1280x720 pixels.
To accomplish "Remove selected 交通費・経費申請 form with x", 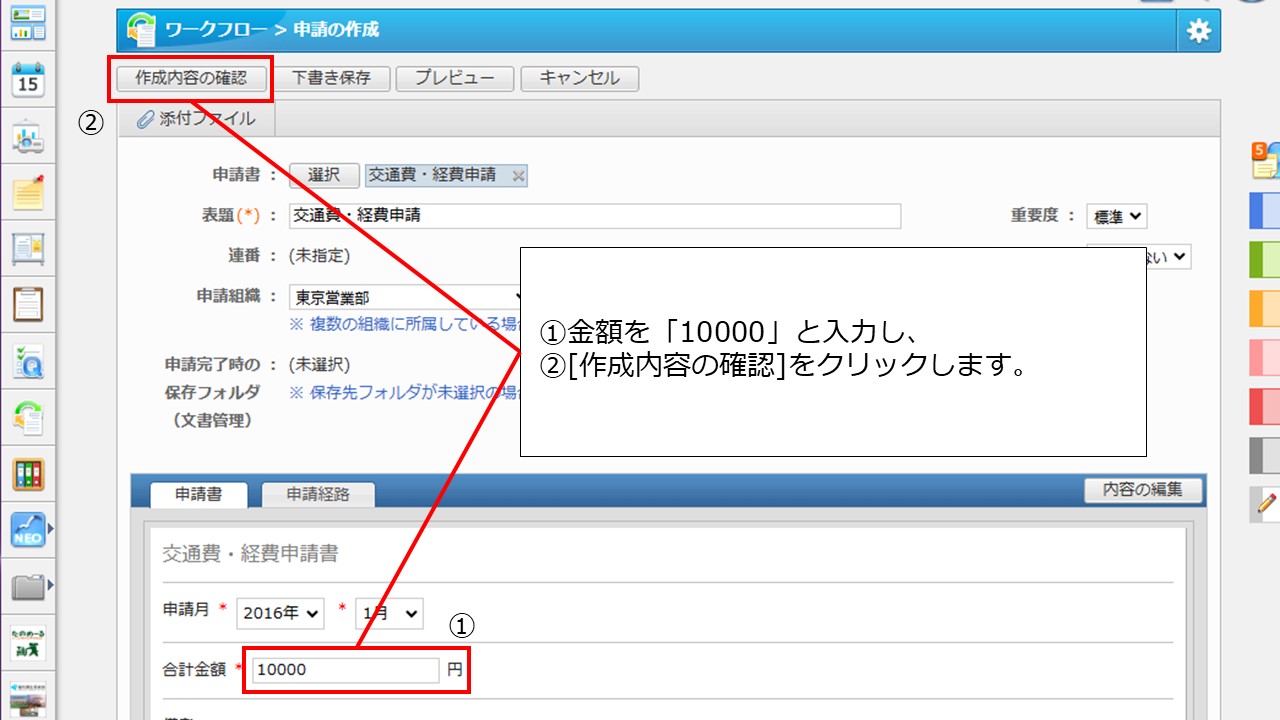I will pyautogui.click(x=518, y=176).
